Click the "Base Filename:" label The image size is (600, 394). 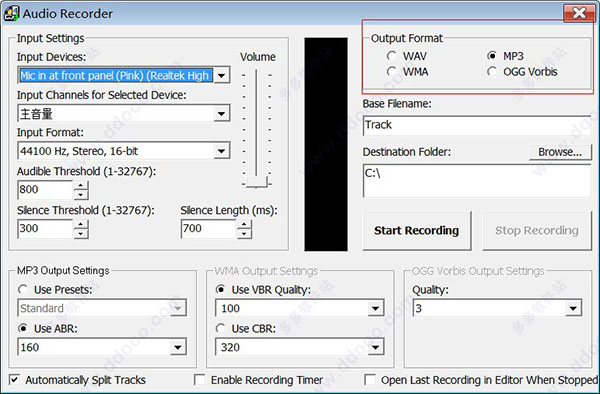[x=397, y=104]
